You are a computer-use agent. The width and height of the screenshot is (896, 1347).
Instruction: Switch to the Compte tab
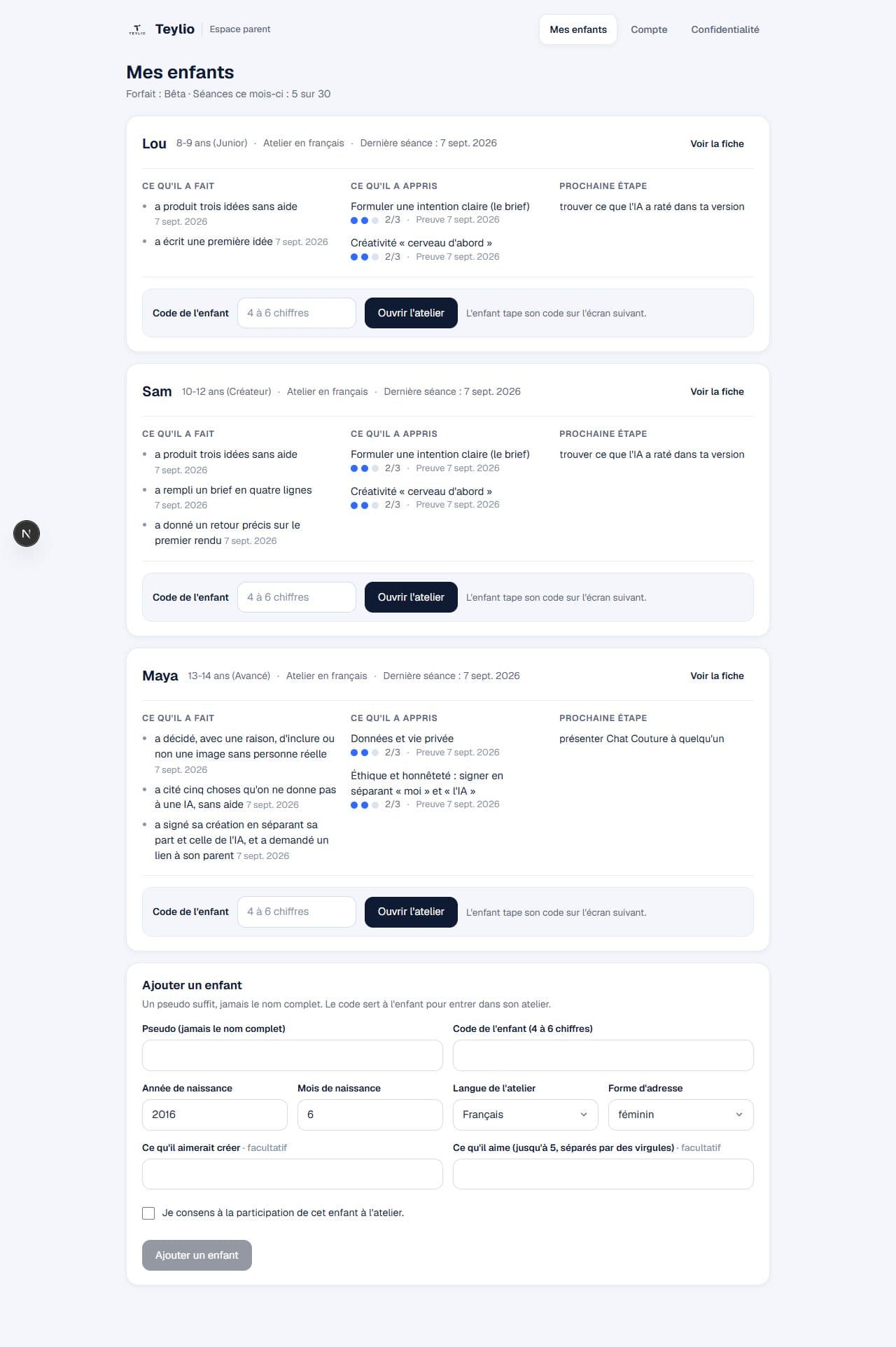(x=649, y=29)
